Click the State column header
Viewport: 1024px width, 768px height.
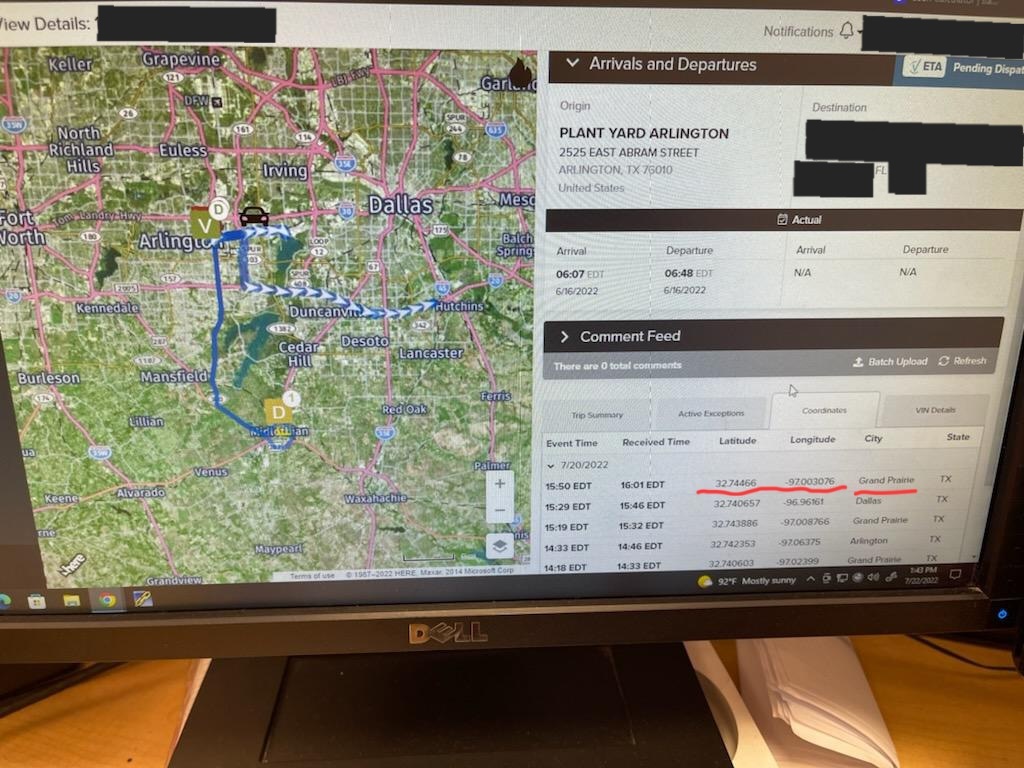click(958, 437)
